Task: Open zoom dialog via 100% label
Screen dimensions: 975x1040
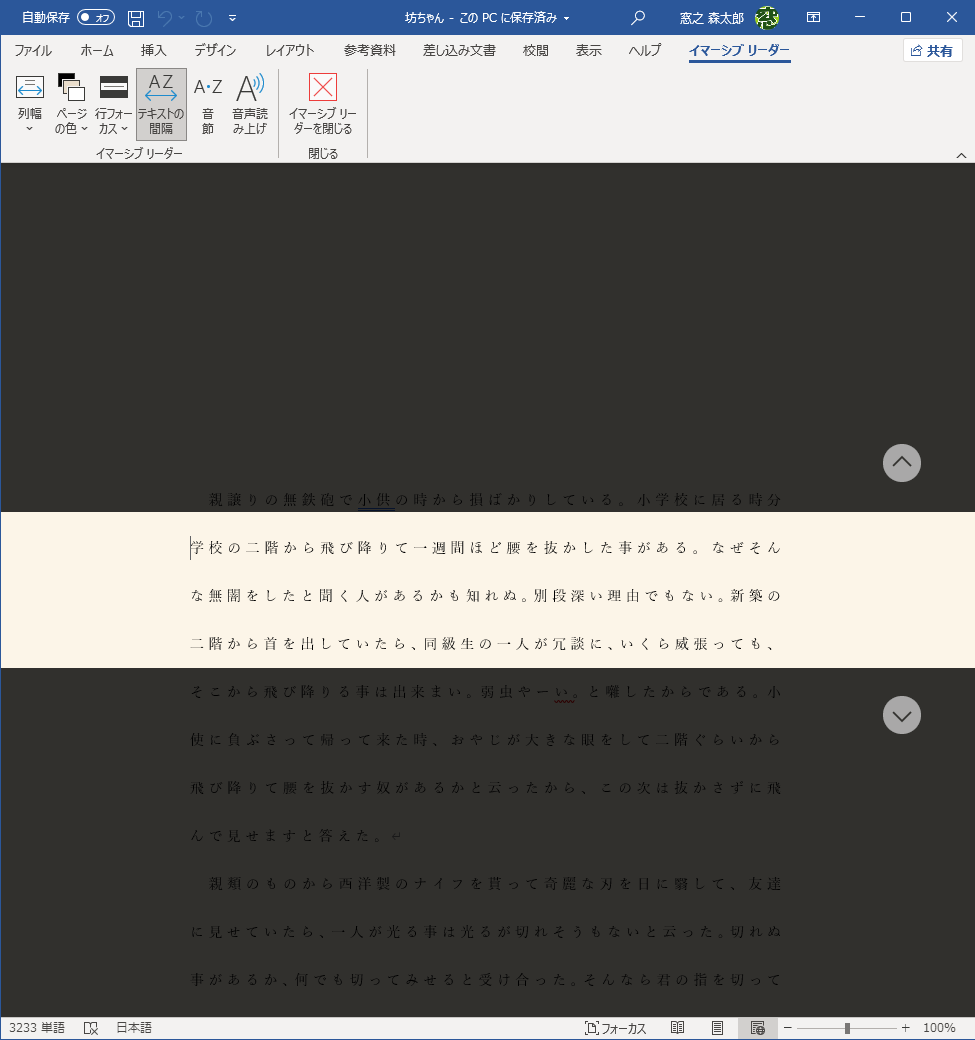Action: pyautogui.click(x=939, y=1028)
